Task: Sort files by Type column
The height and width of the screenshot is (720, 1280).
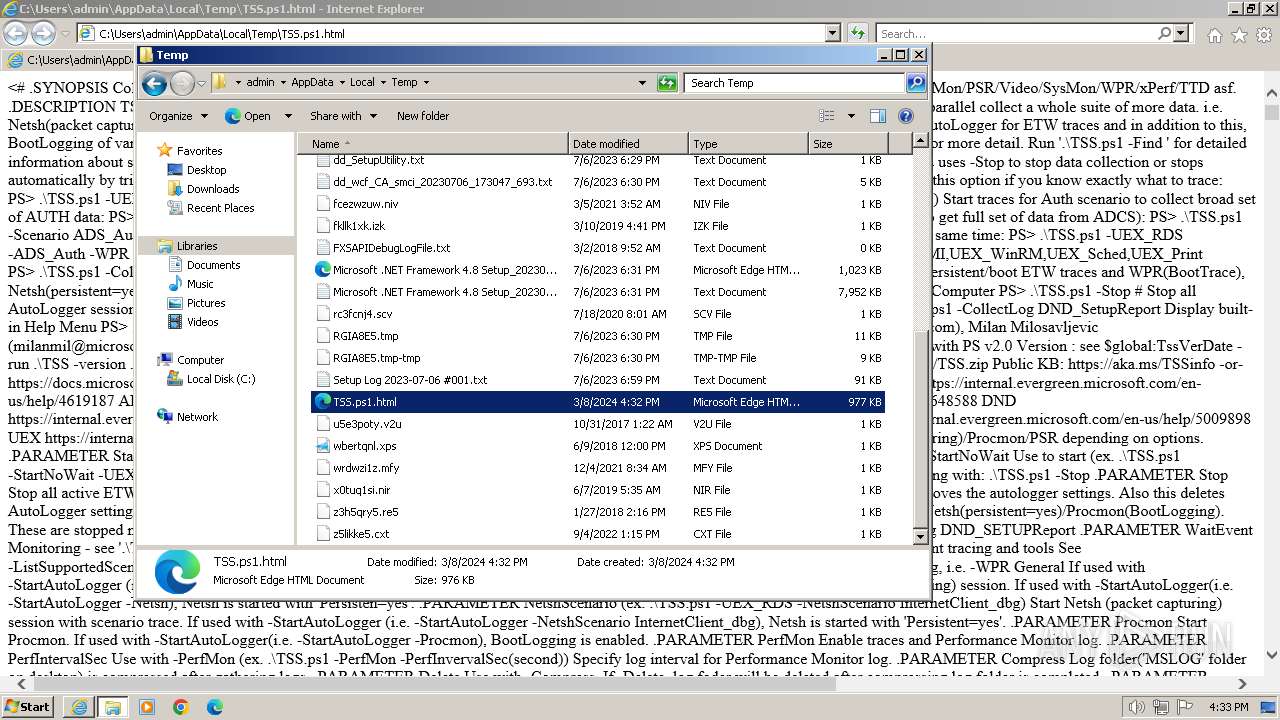Action: click(748, 144)
